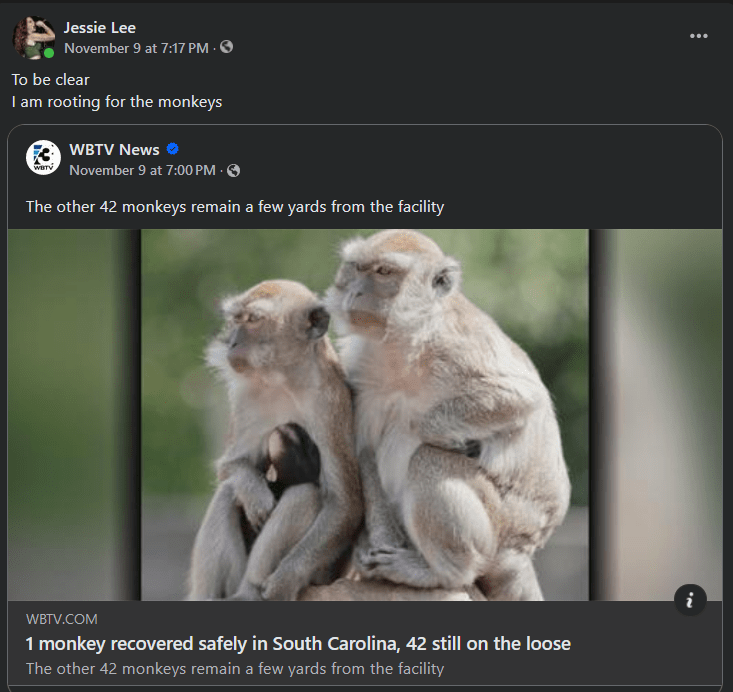Click the green online status dot
This screenshot has height=692, width=733.
tap(49, 52)
